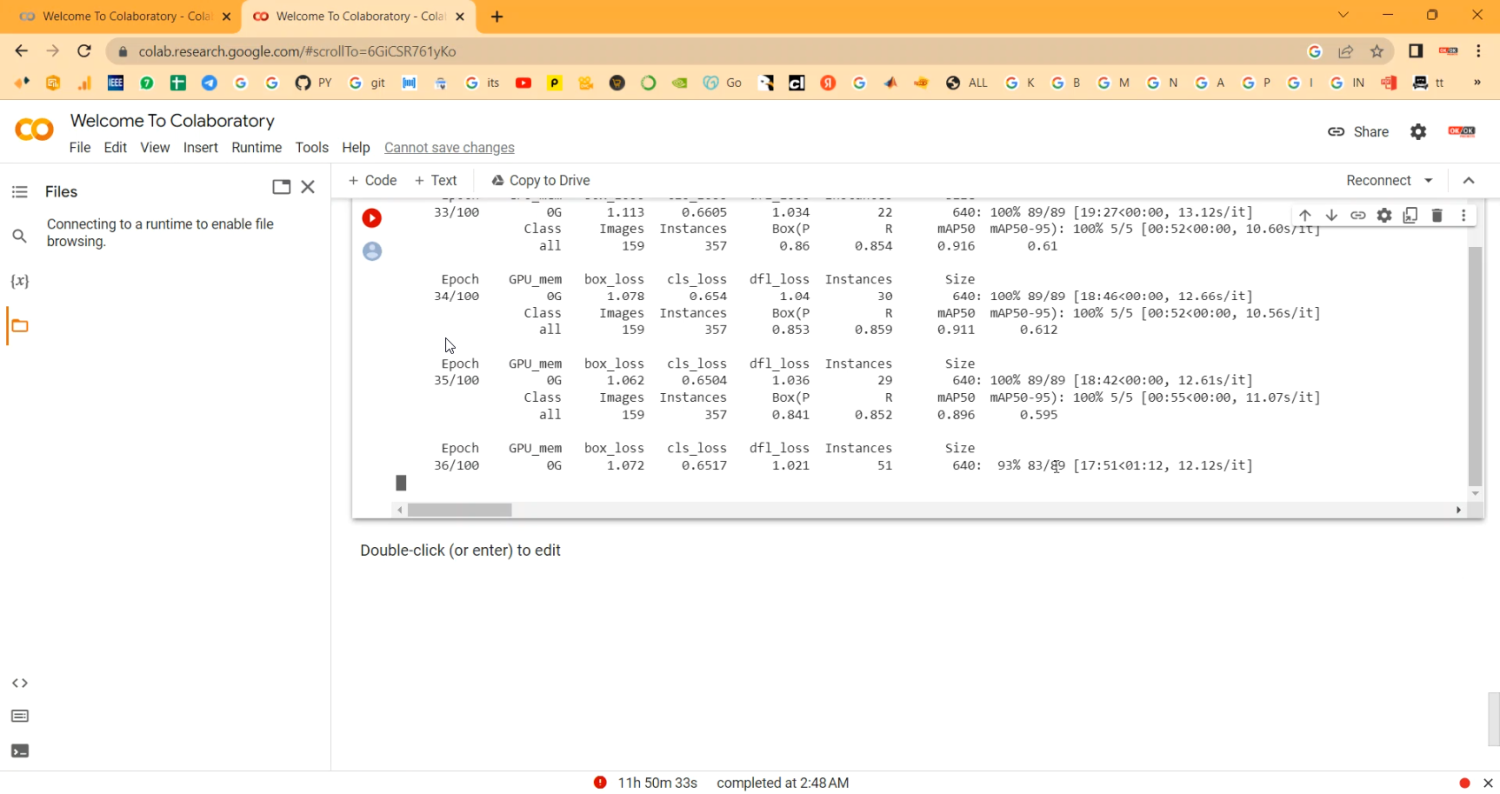Viewport: 1500px width, 794px height.
Task: Open cell settings gear in cell toolbar
Action: (x=1384, y=215)
